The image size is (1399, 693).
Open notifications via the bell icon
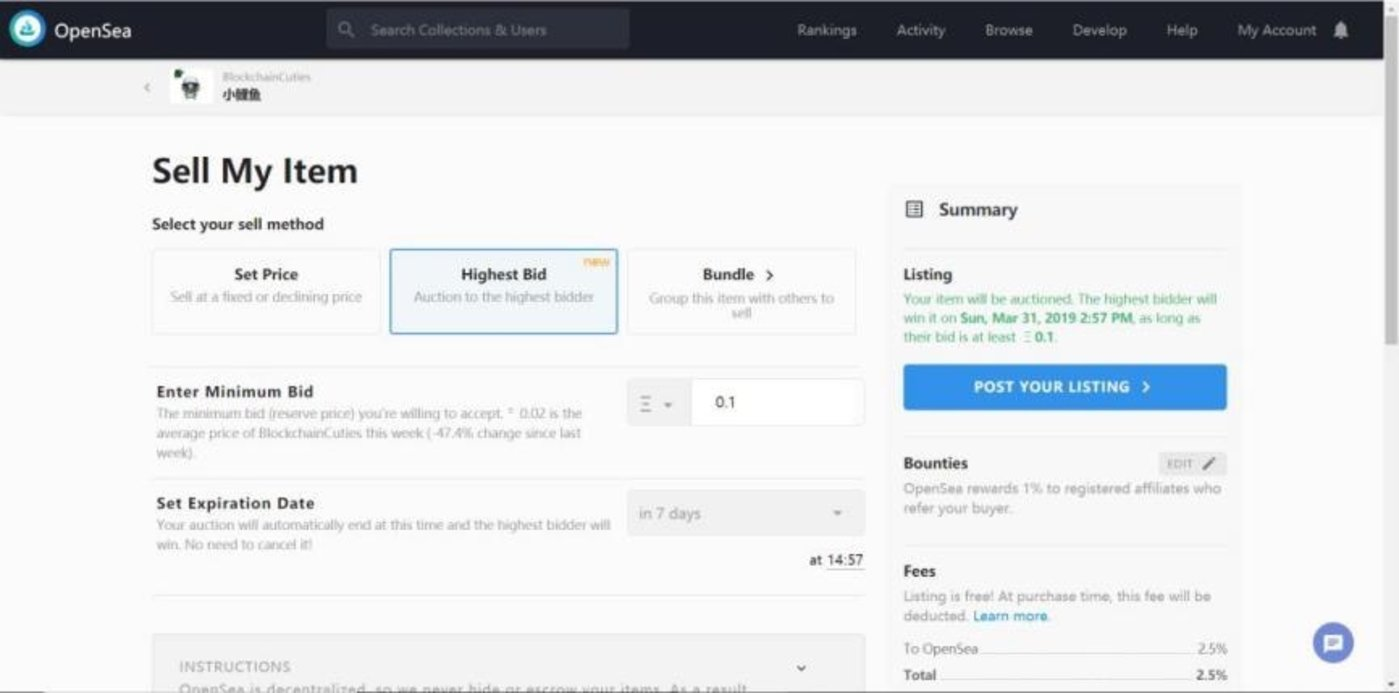pos(1341,30)
